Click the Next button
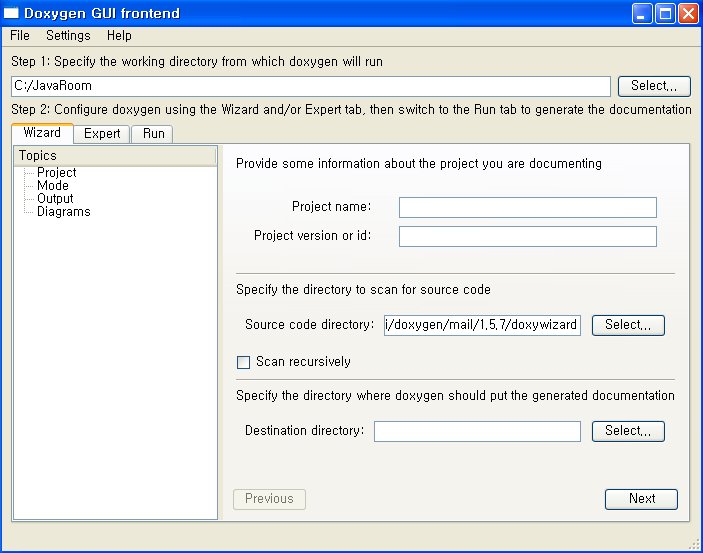 pyautogui.click(x=641, y=499)
